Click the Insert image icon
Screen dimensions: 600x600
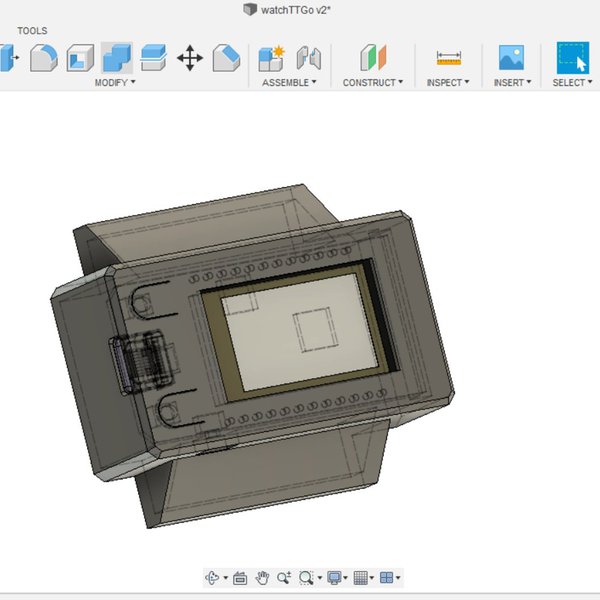coord(512,58)
